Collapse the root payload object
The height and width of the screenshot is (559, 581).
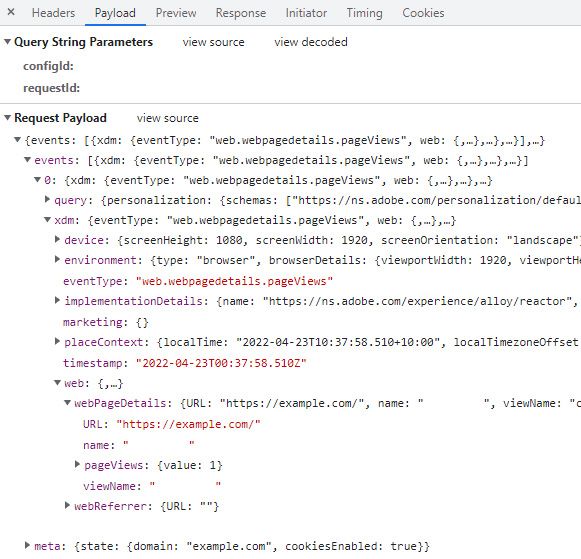[x=17, y=140]
